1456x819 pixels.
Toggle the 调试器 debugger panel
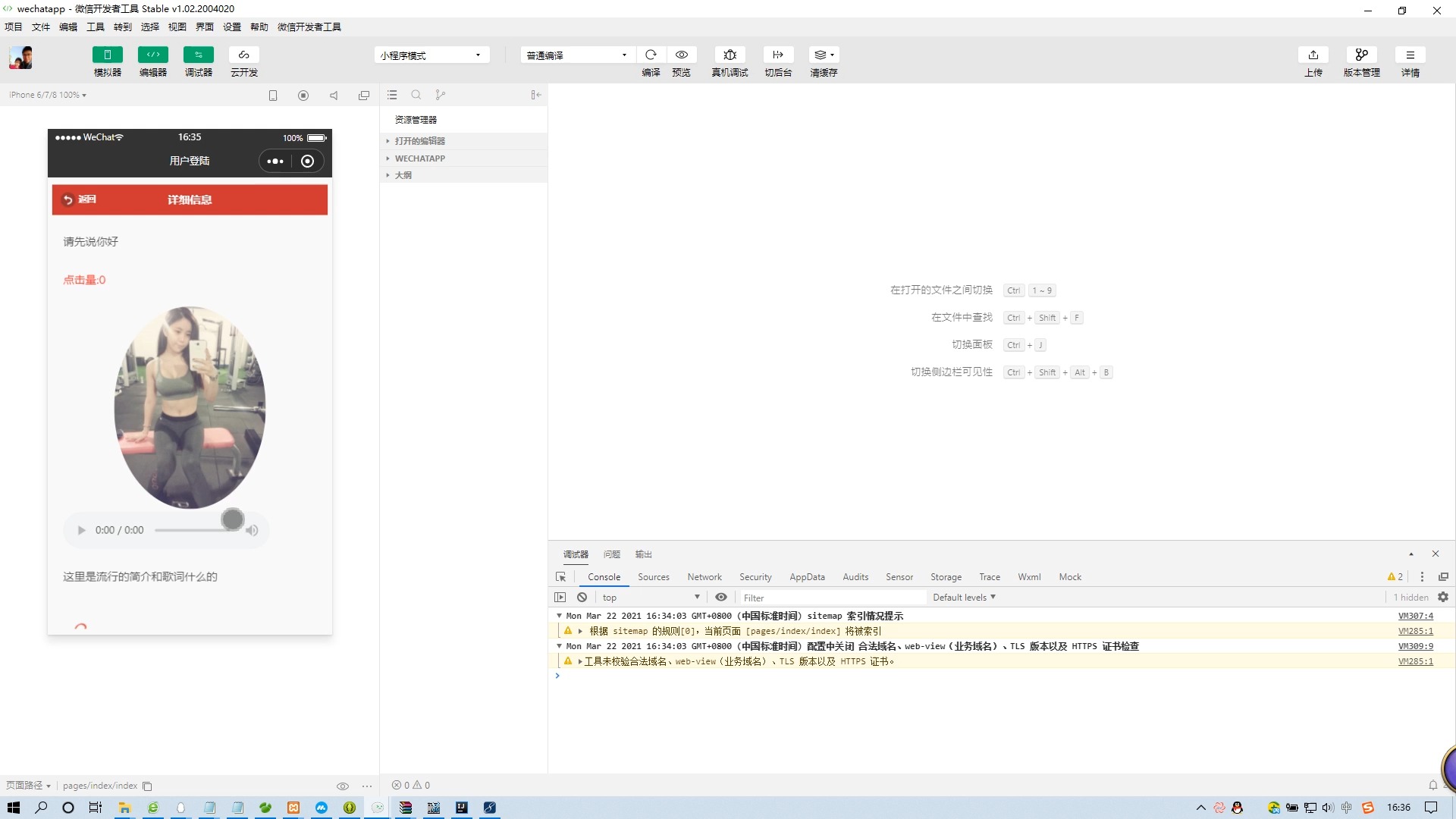199,55
